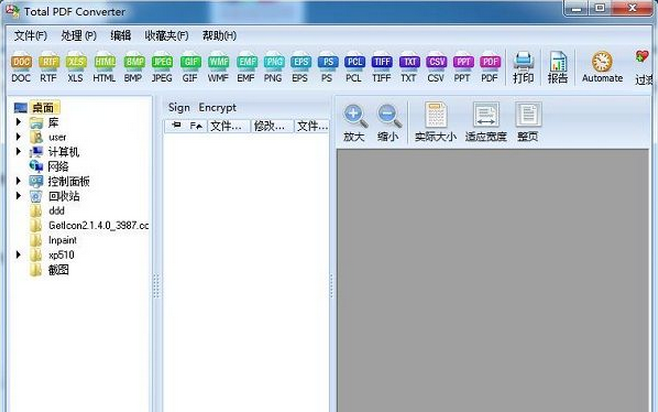658x412 pixels.
Task: Select the GetIcon2.1.4.0_3987 folder
Action: pos(99,225)
